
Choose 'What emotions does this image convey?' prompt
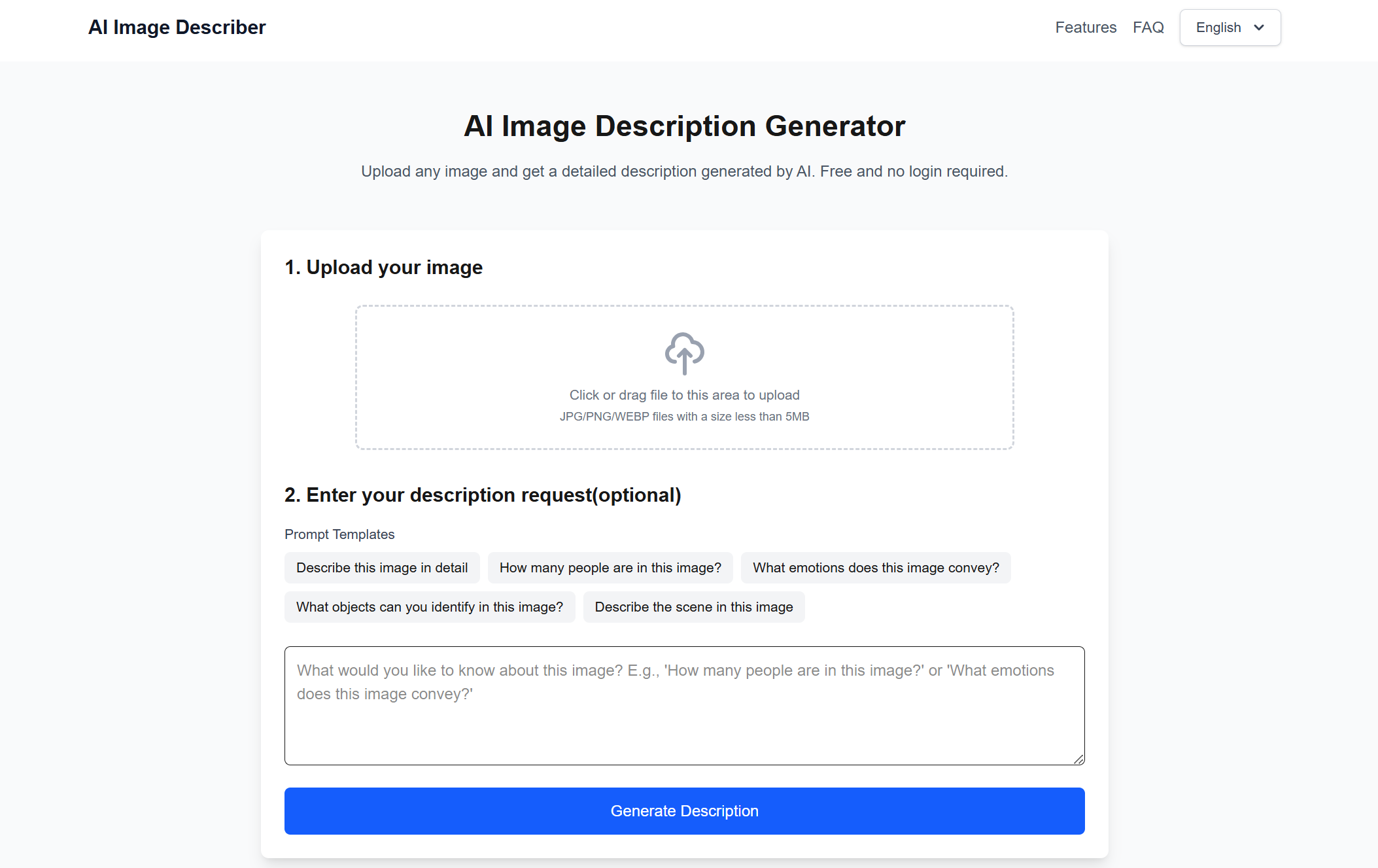(876, 568)
